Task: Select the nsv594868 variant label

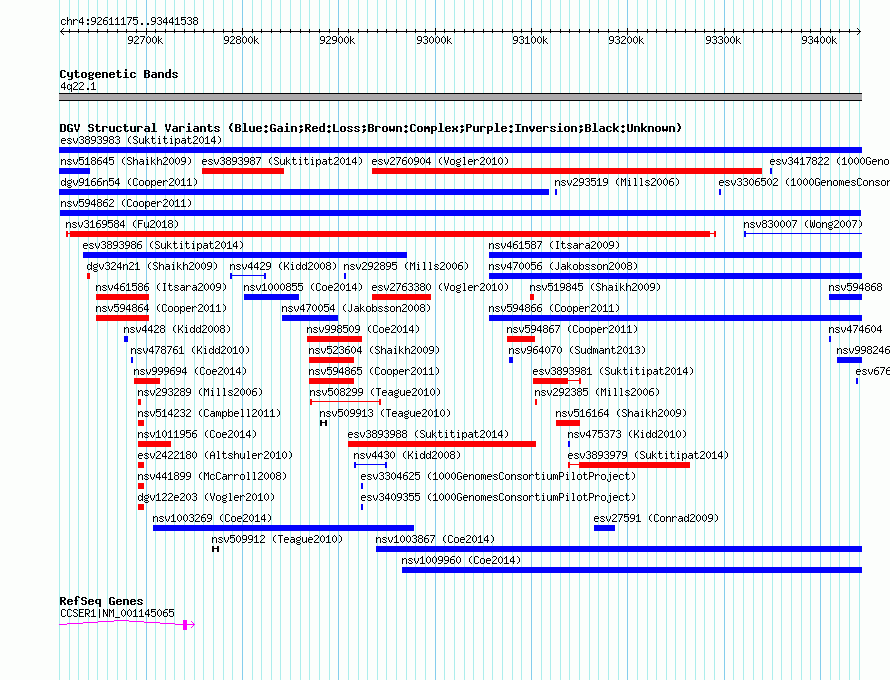Action: tap(855, 287)
